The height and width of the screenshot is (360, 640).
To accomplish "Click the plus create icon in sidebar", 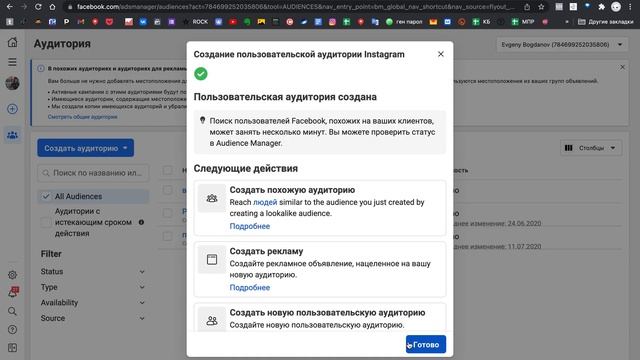I will 12,109.
